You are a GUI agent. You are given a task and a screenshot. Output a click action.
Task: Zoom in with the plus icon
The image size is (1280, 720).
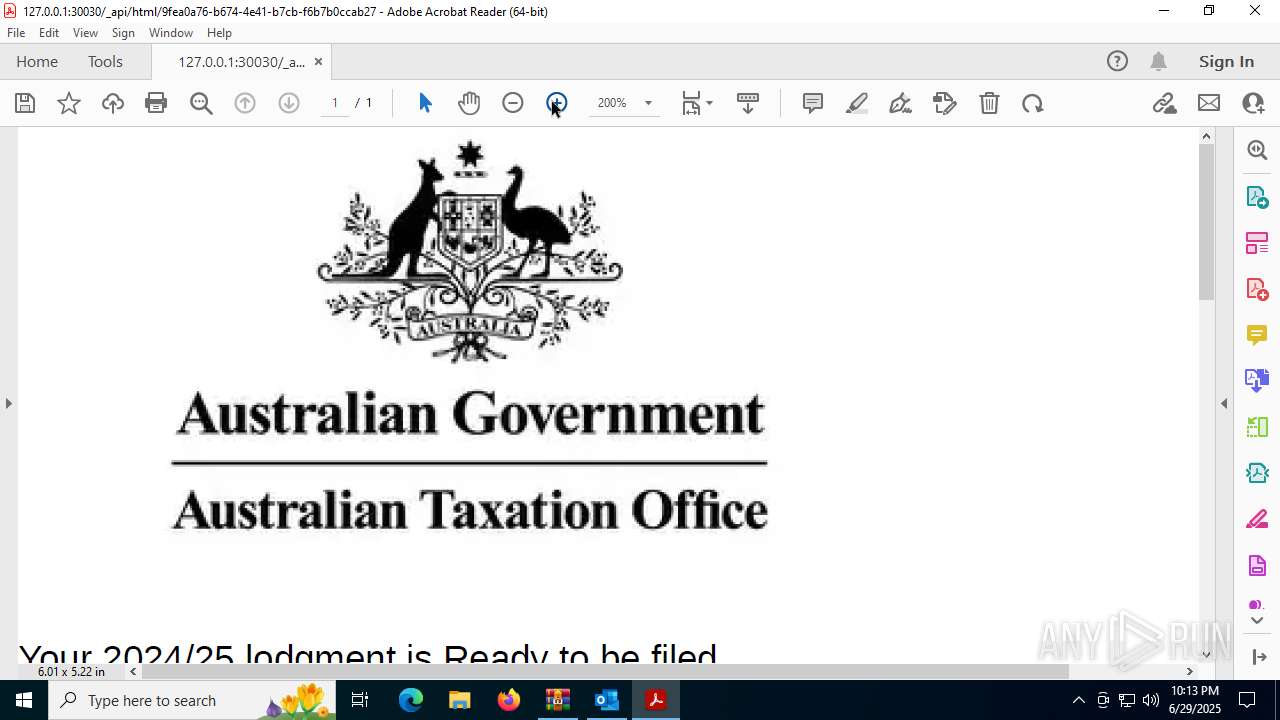(557, 103)
